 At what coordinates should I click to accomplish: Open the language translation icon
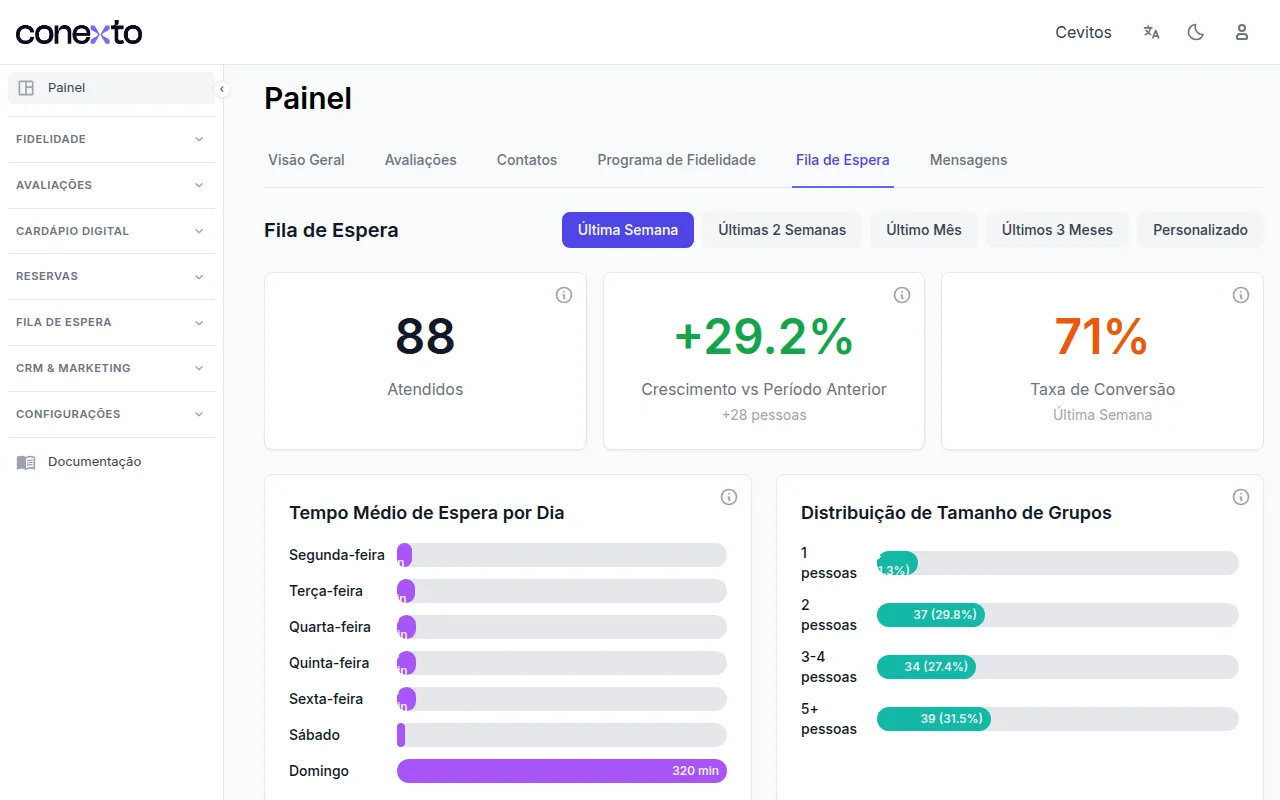(x=1151, y=32)
